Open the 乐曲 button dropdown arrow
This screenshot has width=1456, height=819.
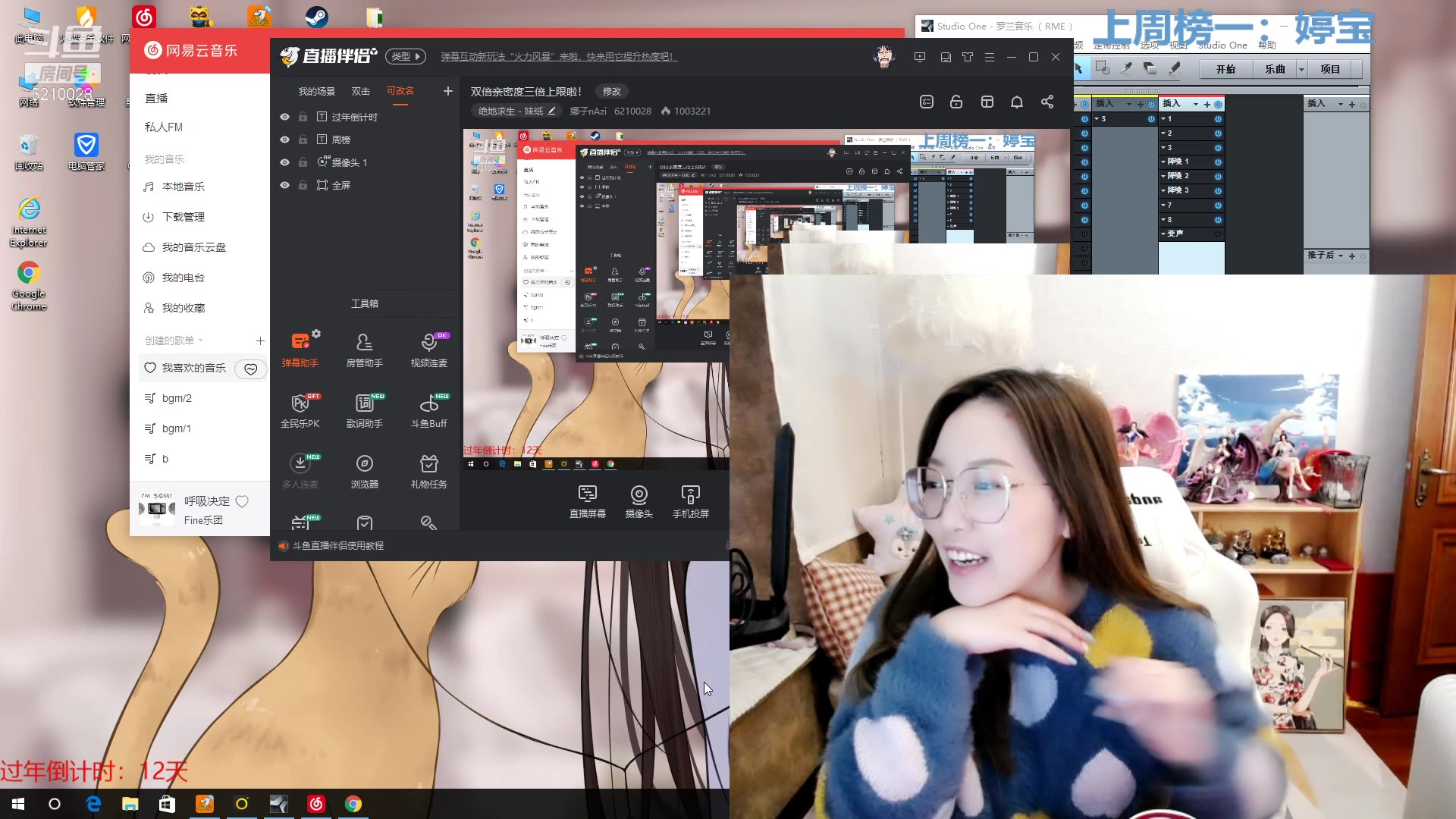1301,69
